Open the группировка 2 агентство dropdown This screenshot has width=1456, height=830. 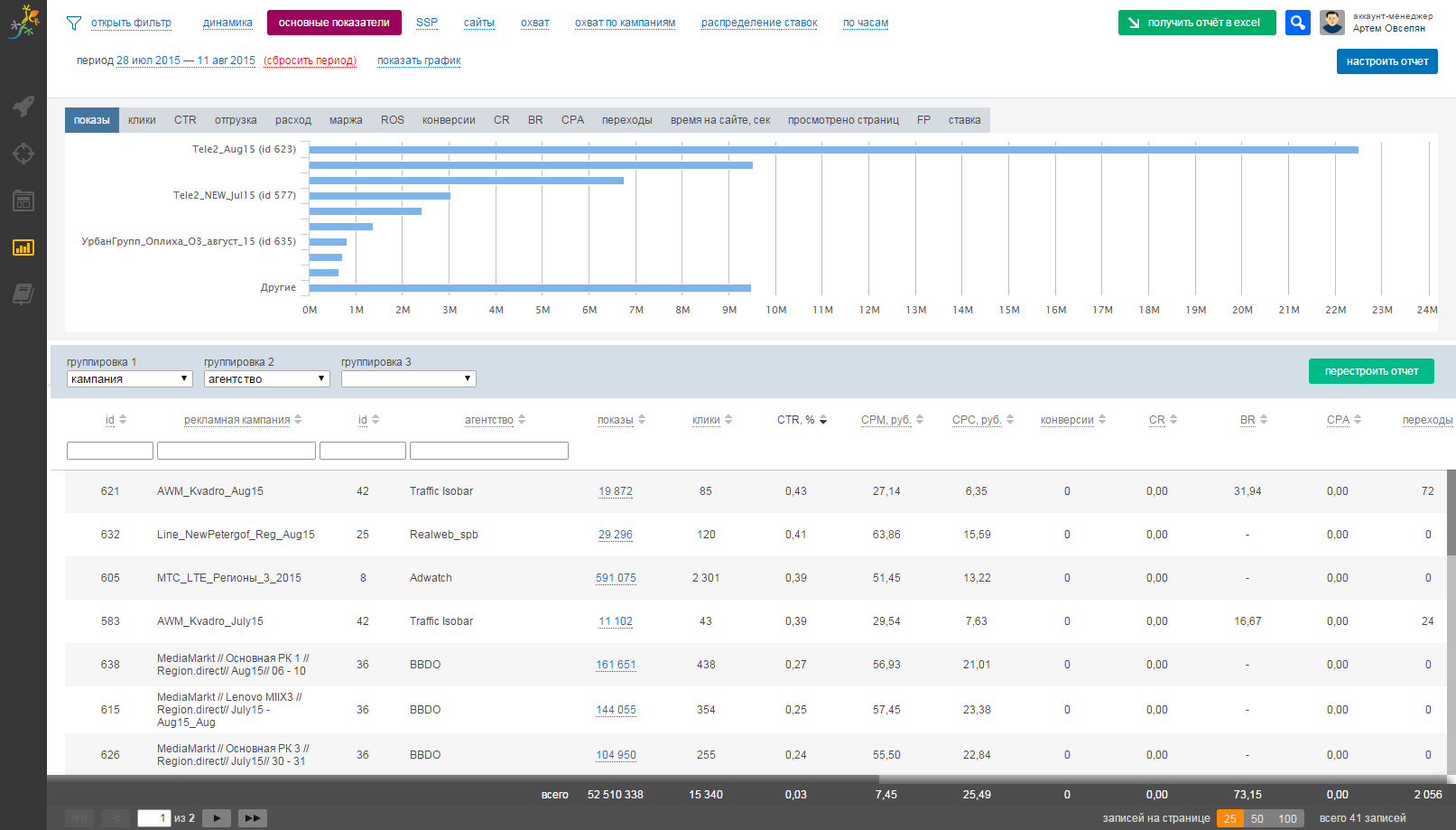[266, 379]
